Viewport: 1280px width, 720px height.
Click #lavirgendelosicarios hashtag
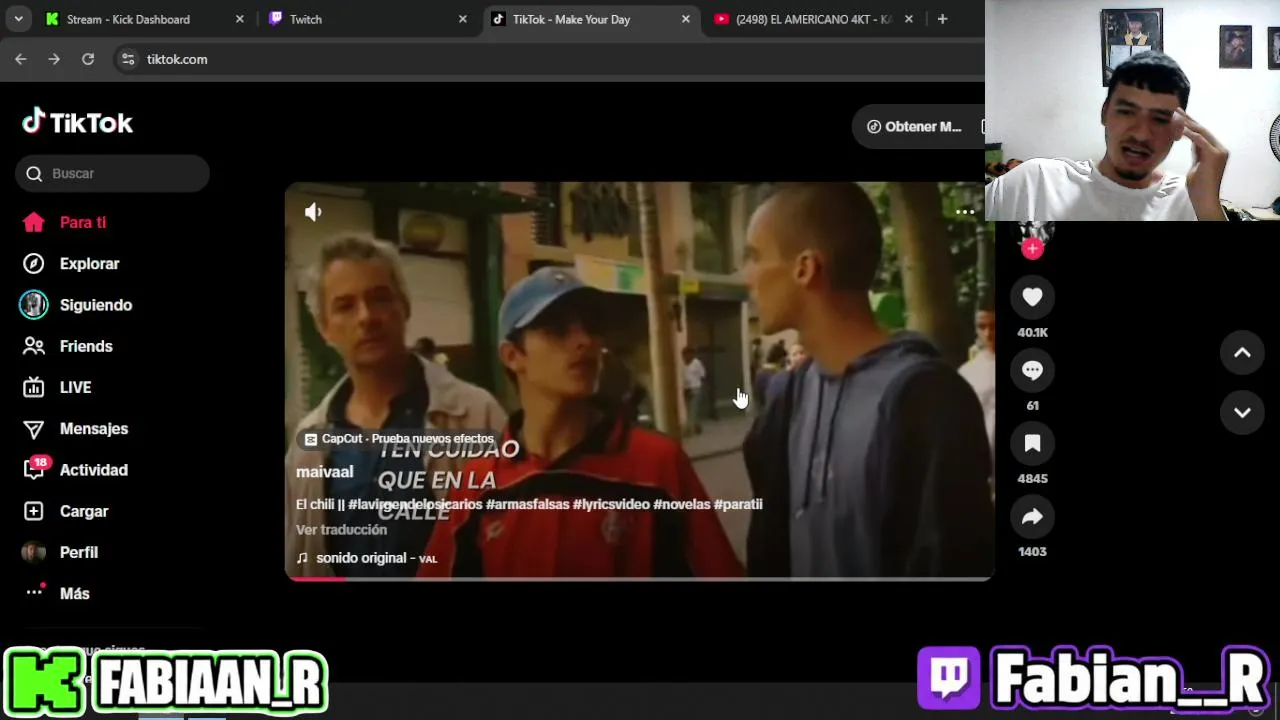tap(415, 504)
